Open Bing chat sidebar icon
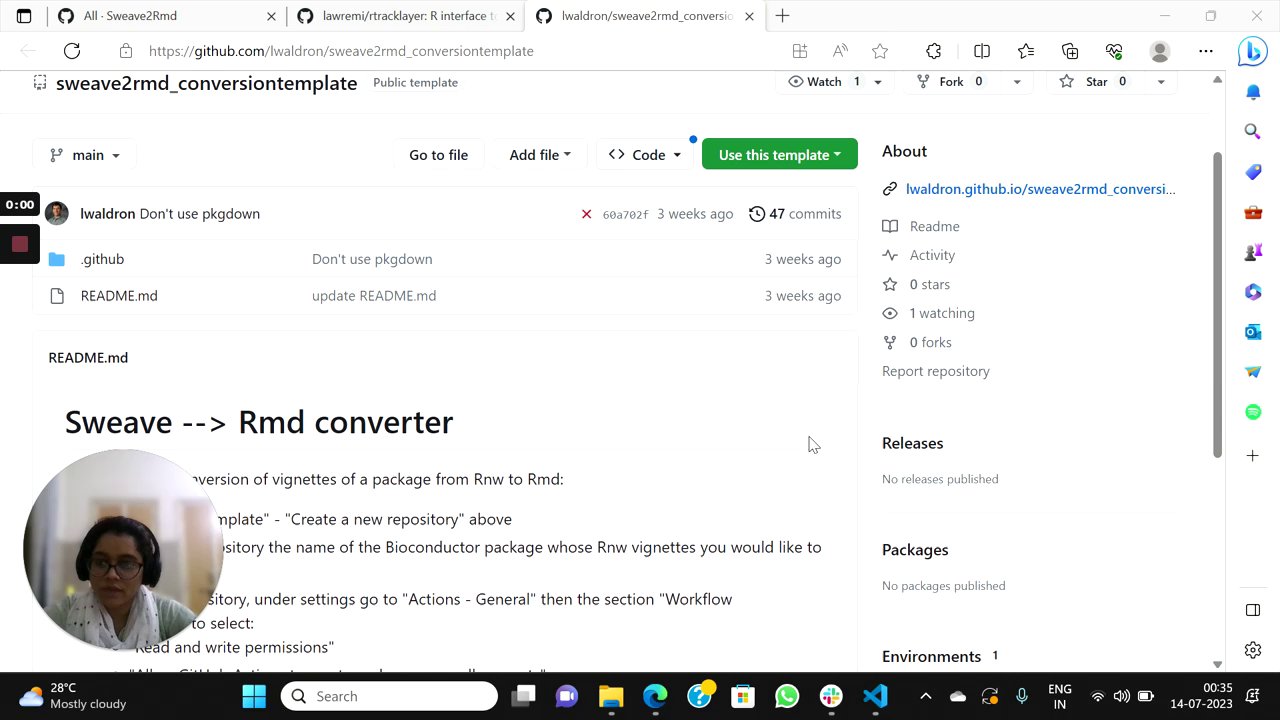The height and width of the screenshot is (720, 1280). tap(1253, 51)
